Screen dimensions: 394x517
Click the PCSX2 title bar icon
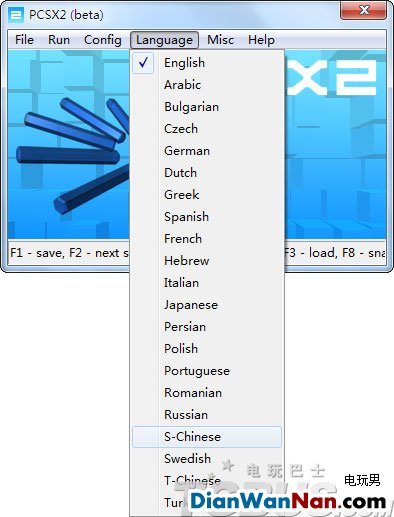coord(16,15)
